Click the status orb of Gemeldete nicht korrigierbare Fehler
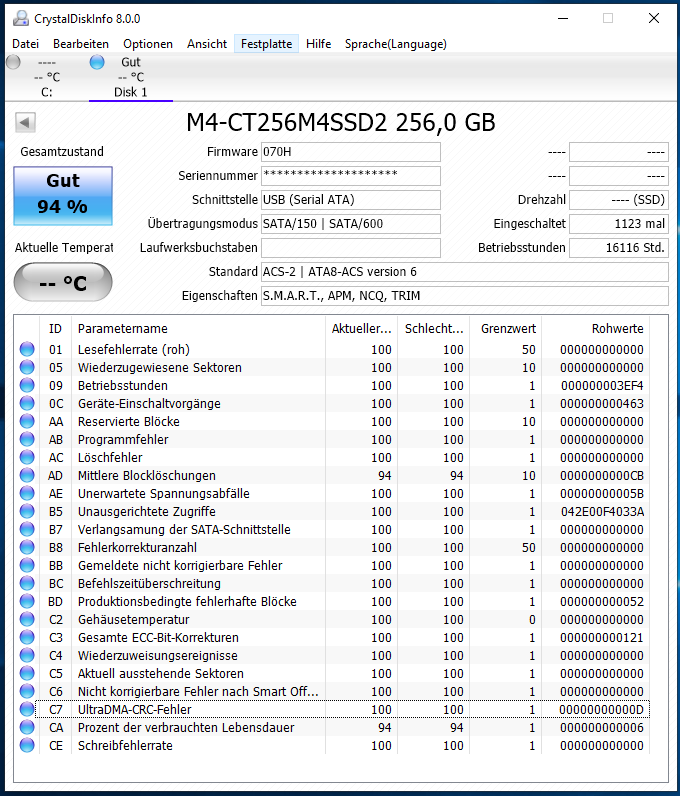680x796 pixels. point(27,565)
